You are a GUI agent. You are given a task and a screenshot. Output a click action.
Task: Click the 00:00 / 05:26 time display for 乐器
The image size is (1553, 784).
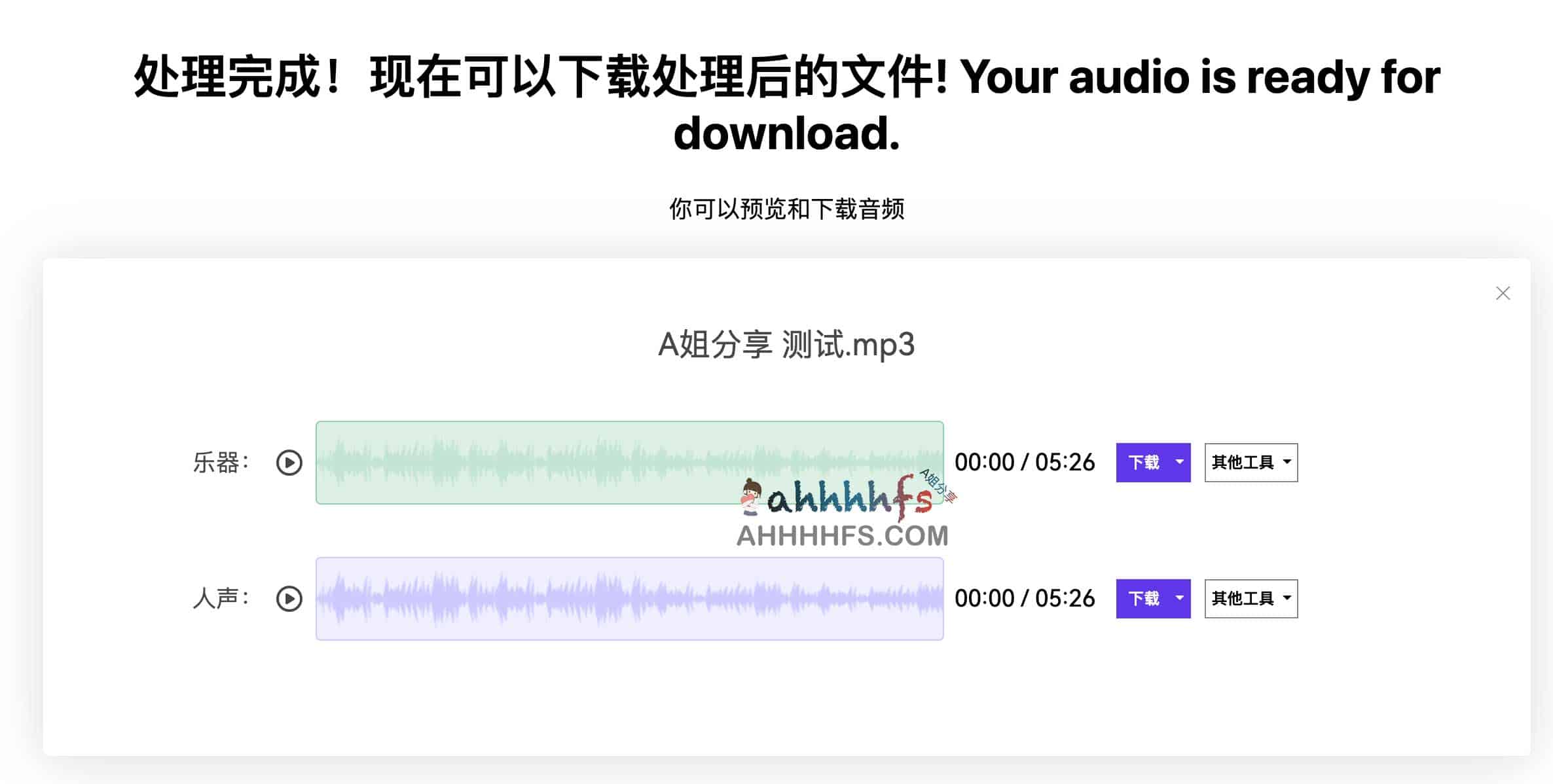[1025, 463]
